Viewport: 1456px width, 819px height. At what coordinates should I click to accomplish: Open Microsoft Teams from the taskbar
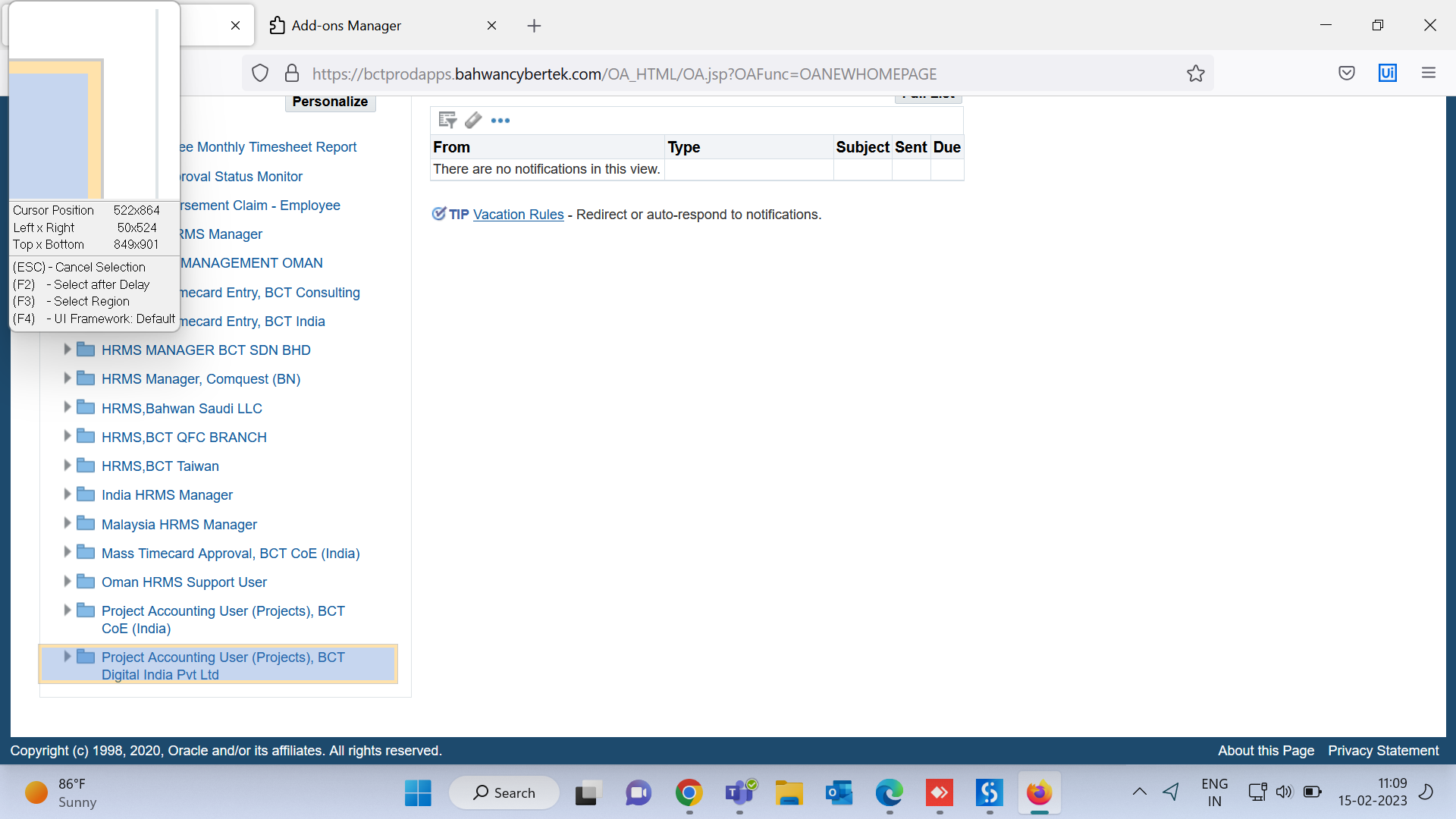[x=739, y=792]
